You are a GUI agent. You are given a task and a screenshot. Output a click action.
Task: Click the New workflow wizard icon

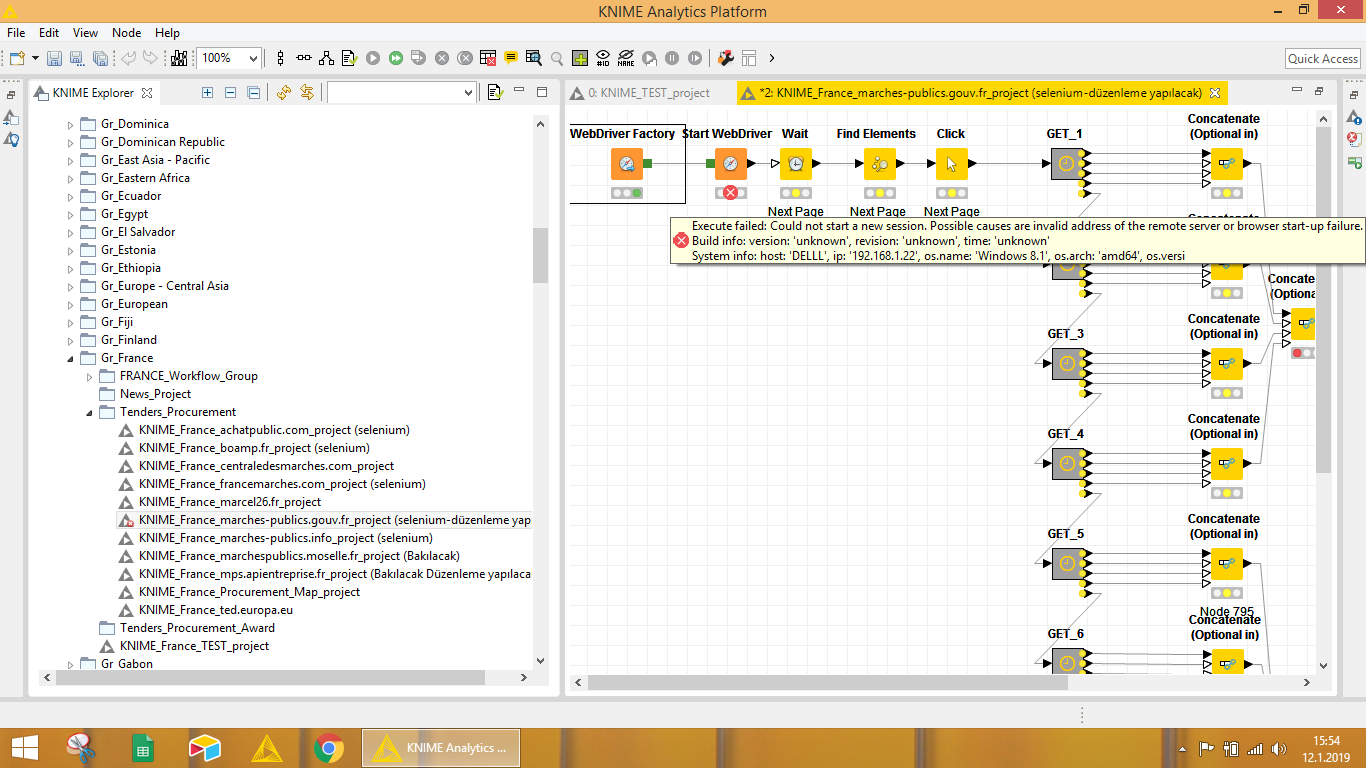tap(17, 58)
